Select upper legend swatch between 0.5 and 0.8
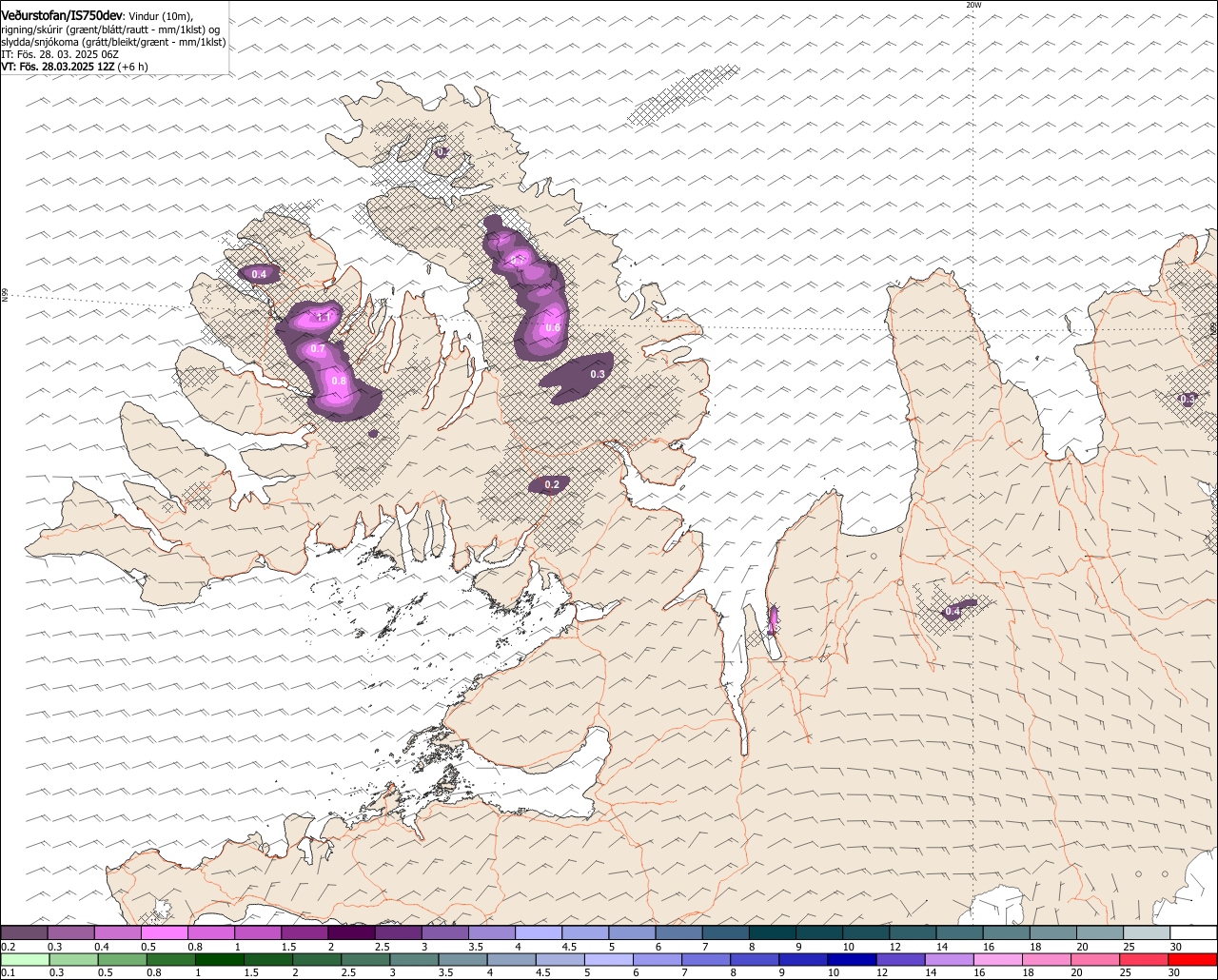This screenshot has width=1218, height=980. pos(165,932)
